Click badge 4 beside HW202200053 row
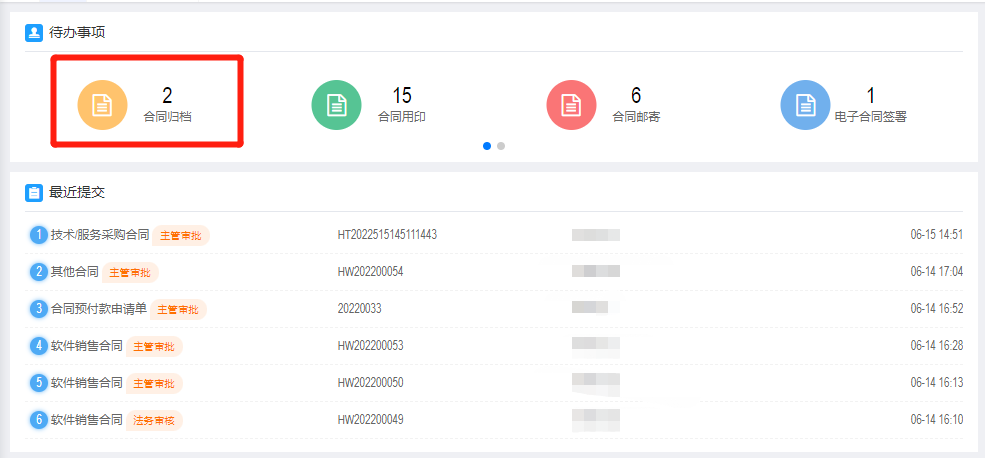The image size is (985, 458). [39, 346]
